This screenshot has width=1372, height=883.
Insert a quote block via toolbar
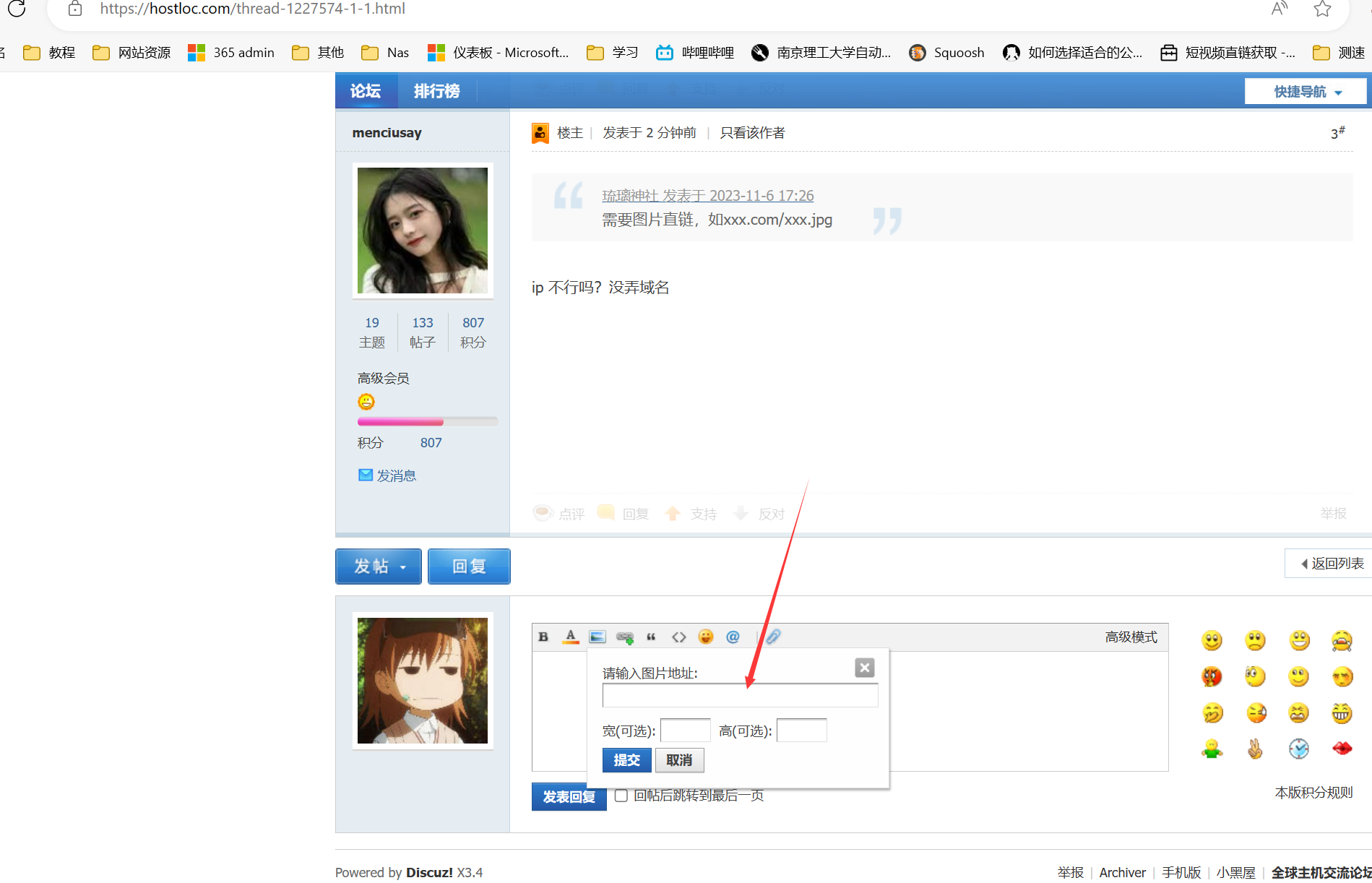(651, 637)
